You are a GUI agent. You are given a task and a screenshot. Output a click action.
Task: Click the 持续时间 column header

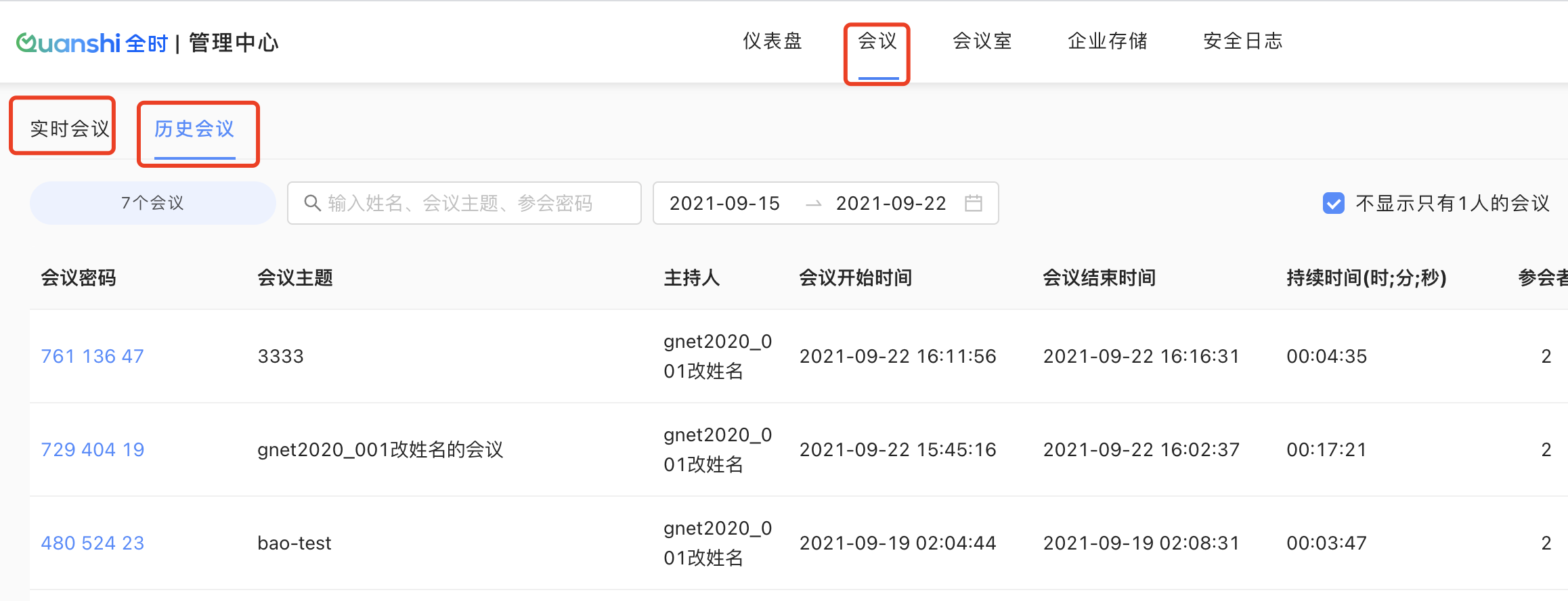click(1366, 277)
